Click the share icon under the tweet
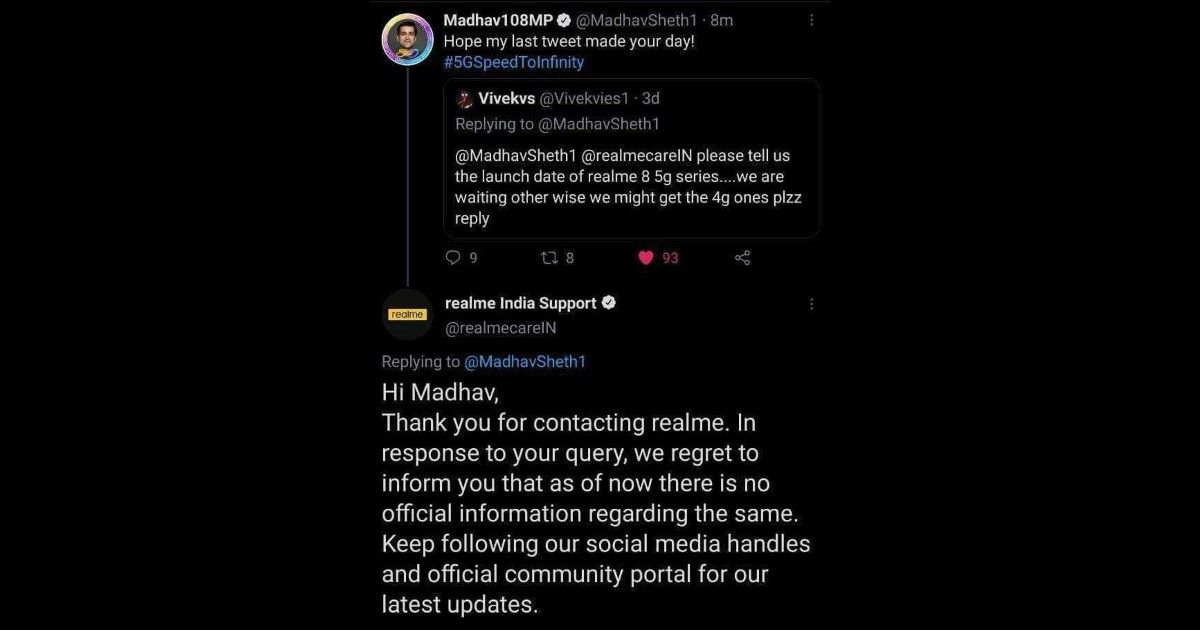The image size is (1200, 630). point(743,257)
